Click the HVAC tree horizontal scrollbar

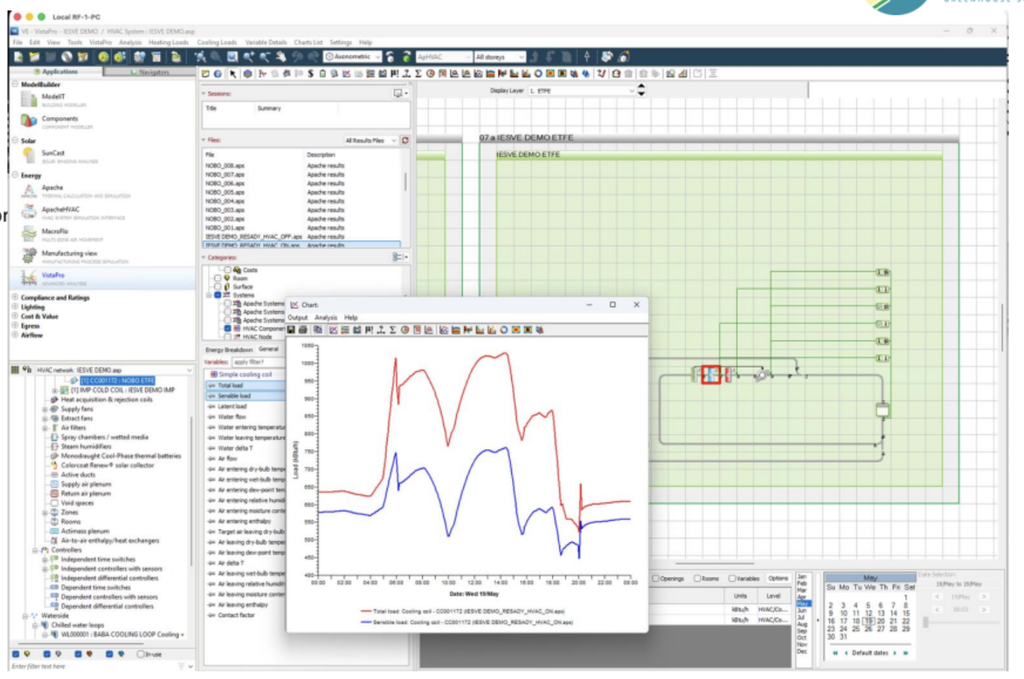click(82, 644)
